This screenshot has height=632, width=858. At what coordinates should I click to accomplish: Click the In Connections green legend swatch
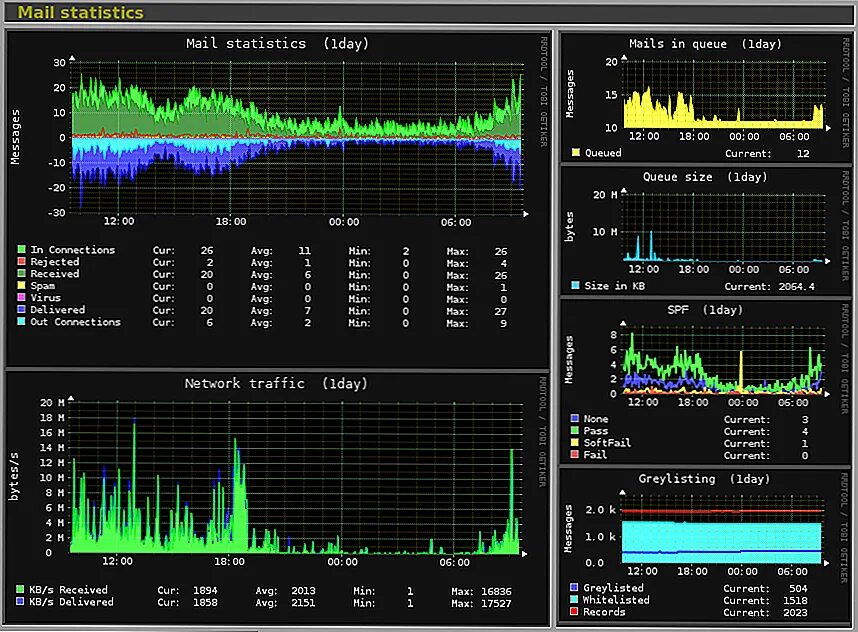[x=21, y=250]
